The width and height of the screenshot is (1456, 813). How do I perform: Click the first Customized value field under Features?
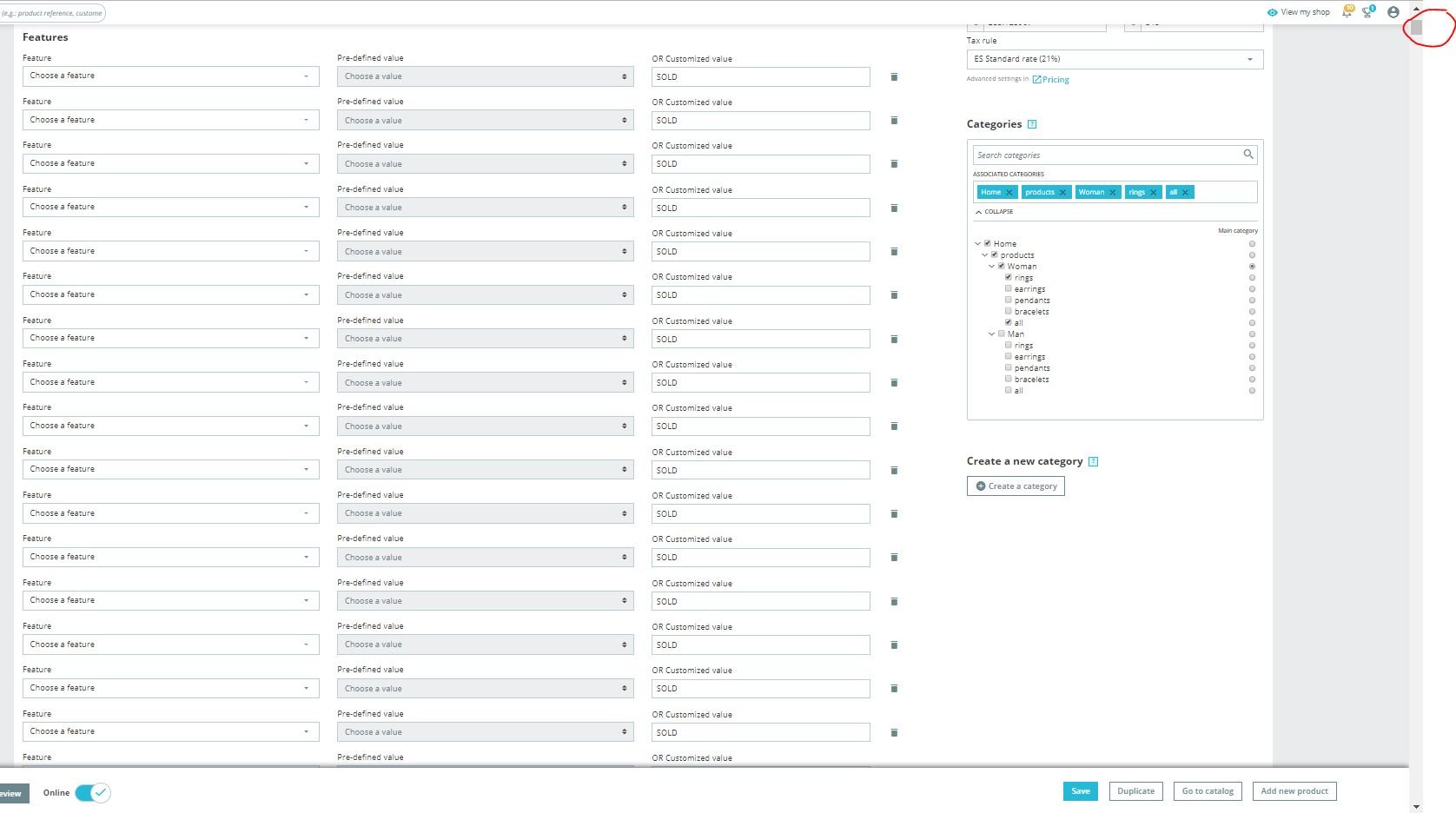click(761, 76)
